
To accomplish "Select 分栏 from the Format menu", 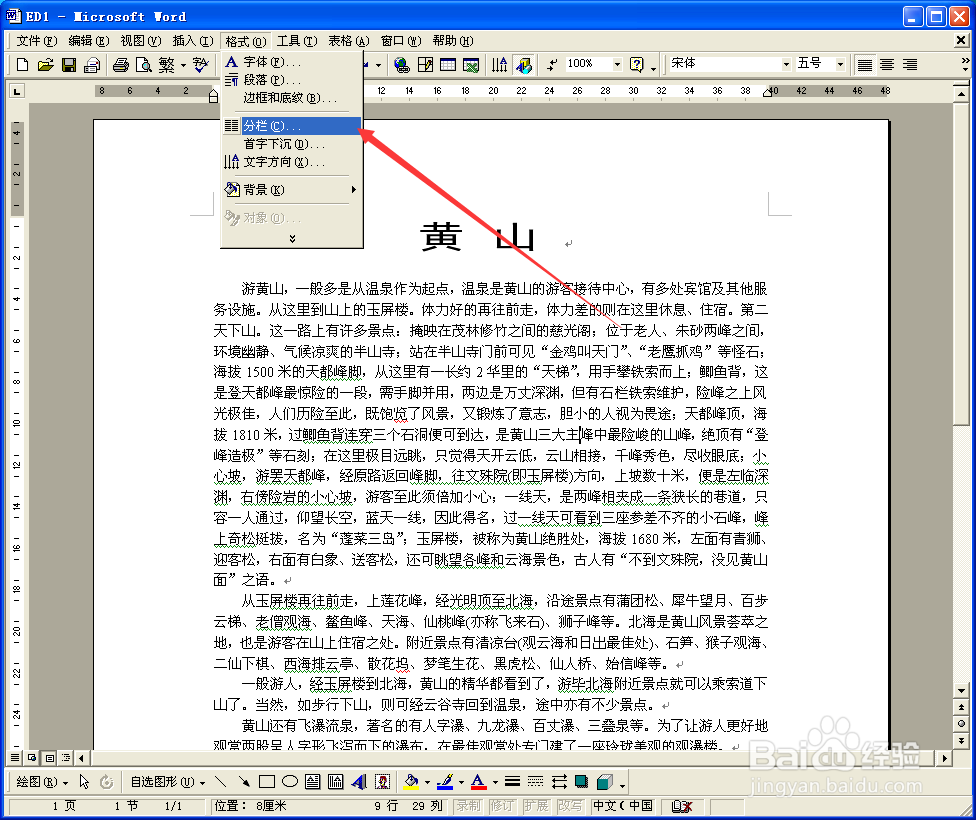I will tap(270, 125).
